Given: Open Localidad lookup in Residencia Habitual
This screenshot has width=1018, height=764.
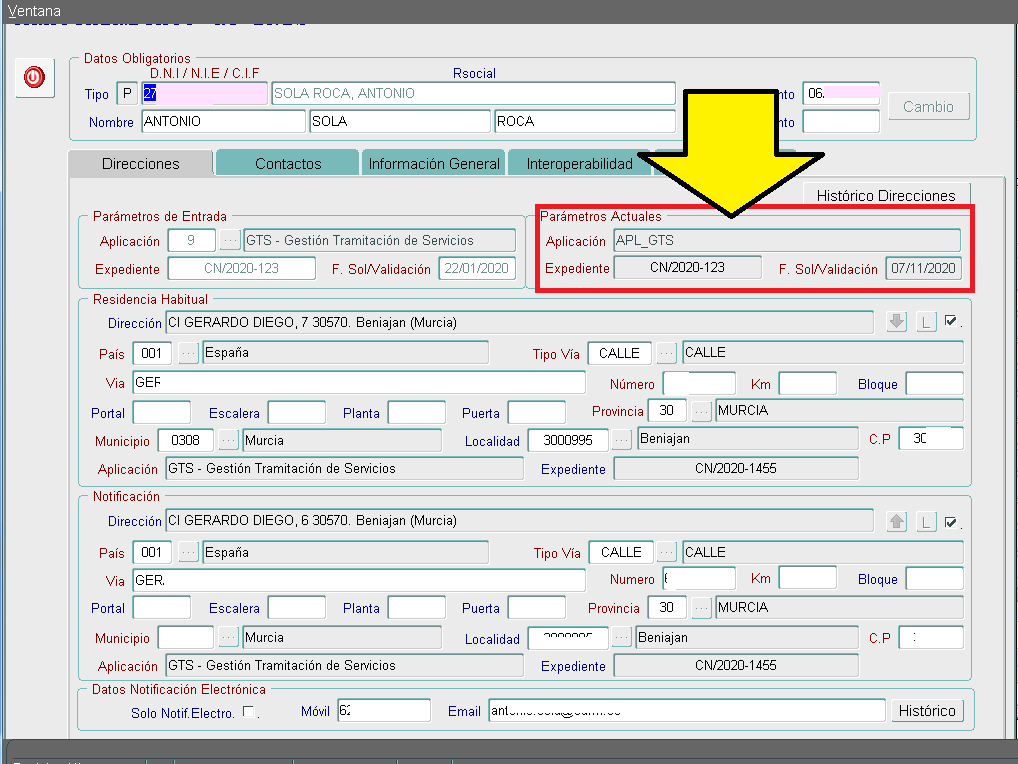Looking at the screenshot, I should click(x=622, y=440).
